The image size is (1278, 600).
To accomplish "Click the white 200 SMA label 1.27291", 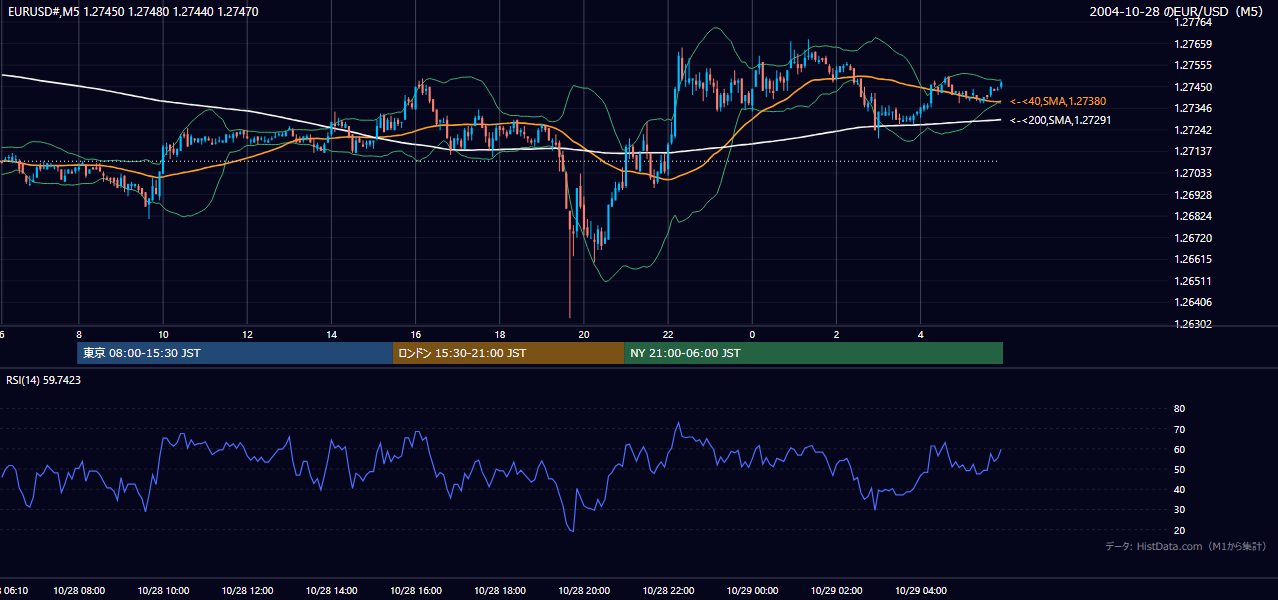I will pos(1061,121).
